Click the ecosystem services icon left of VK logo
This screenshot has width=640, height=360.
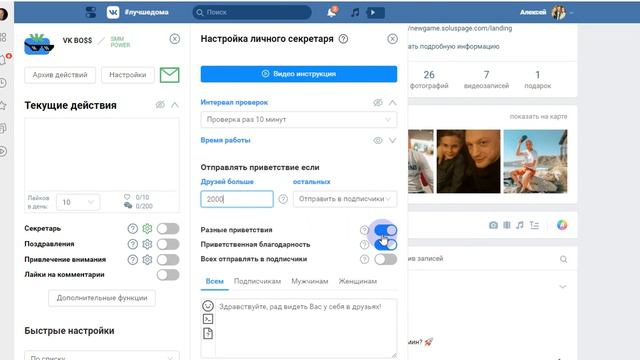pos(91,12)
